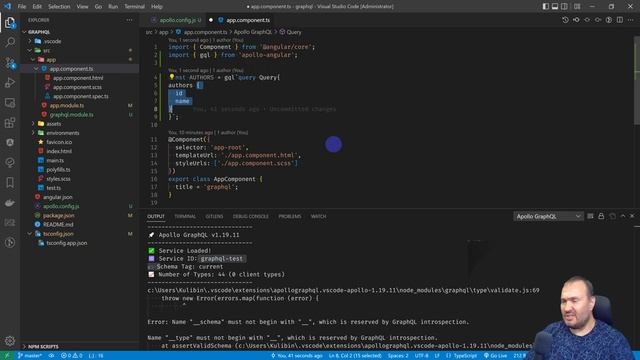Open the remote window indicator in status bar
Viewport: 640px width, 360px height.
point(7,356)
